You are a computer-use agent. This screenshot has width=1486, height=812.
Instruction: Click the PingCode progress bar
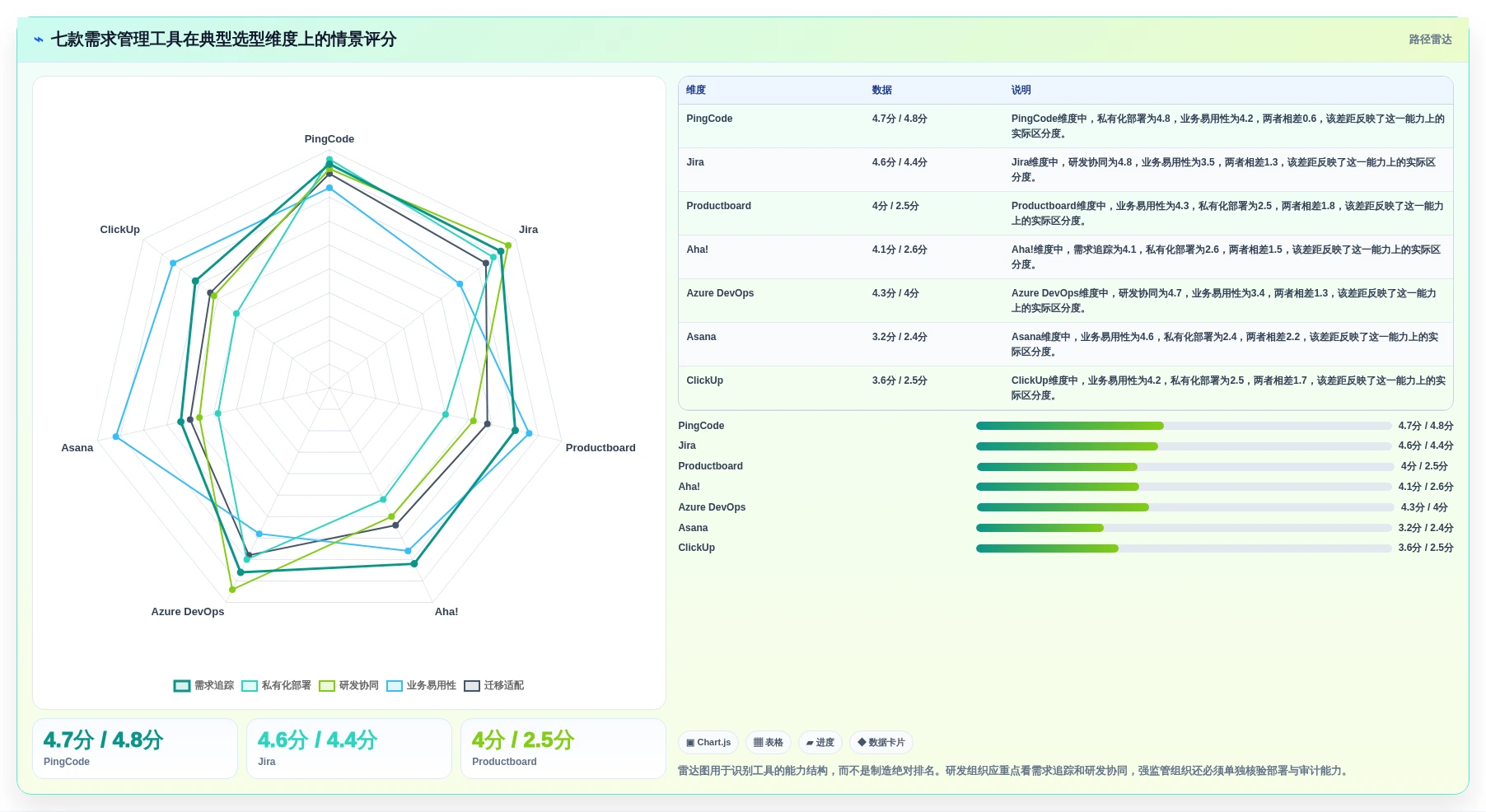(x=1184, y=426)
